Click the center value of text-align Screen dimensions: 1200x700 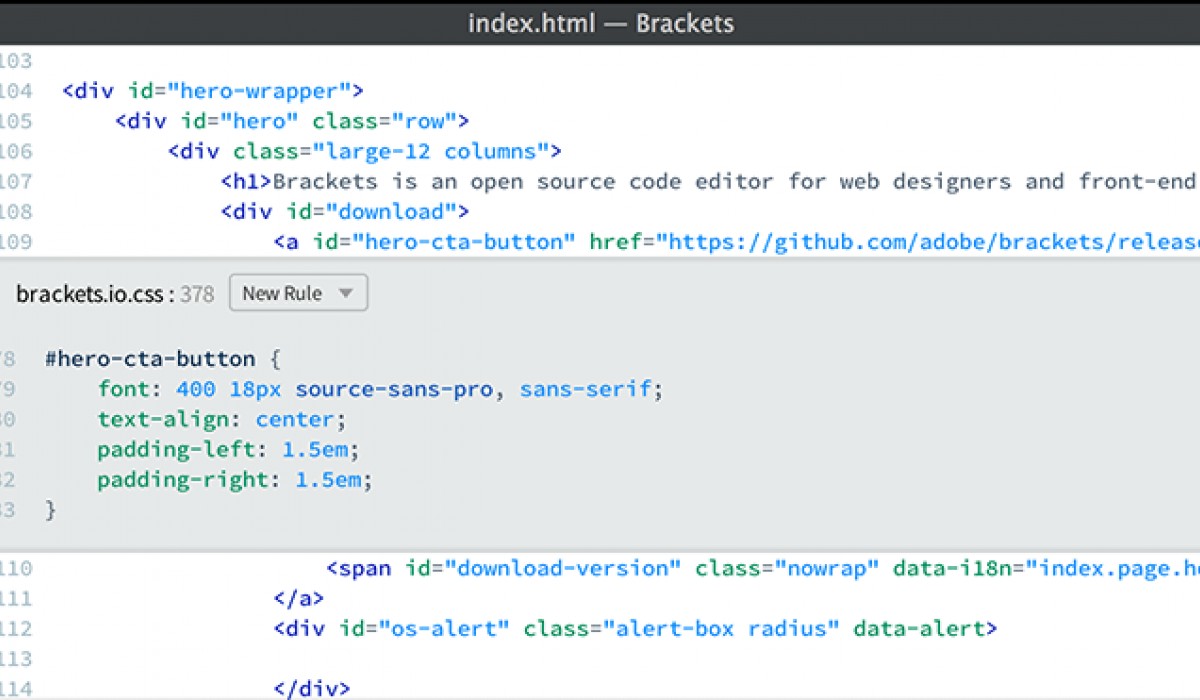coord(295,418)
